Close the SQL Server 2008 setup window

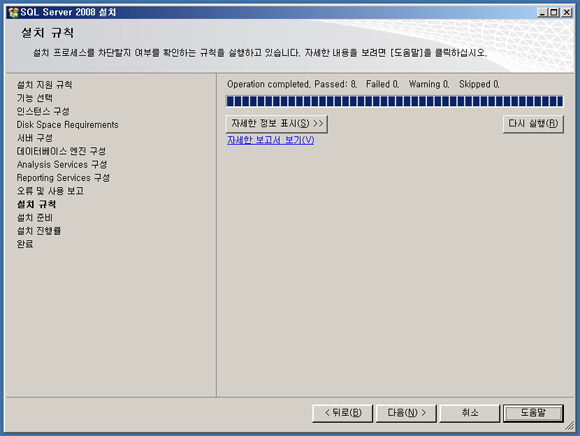pyautogui.click(x=566, y=13)
